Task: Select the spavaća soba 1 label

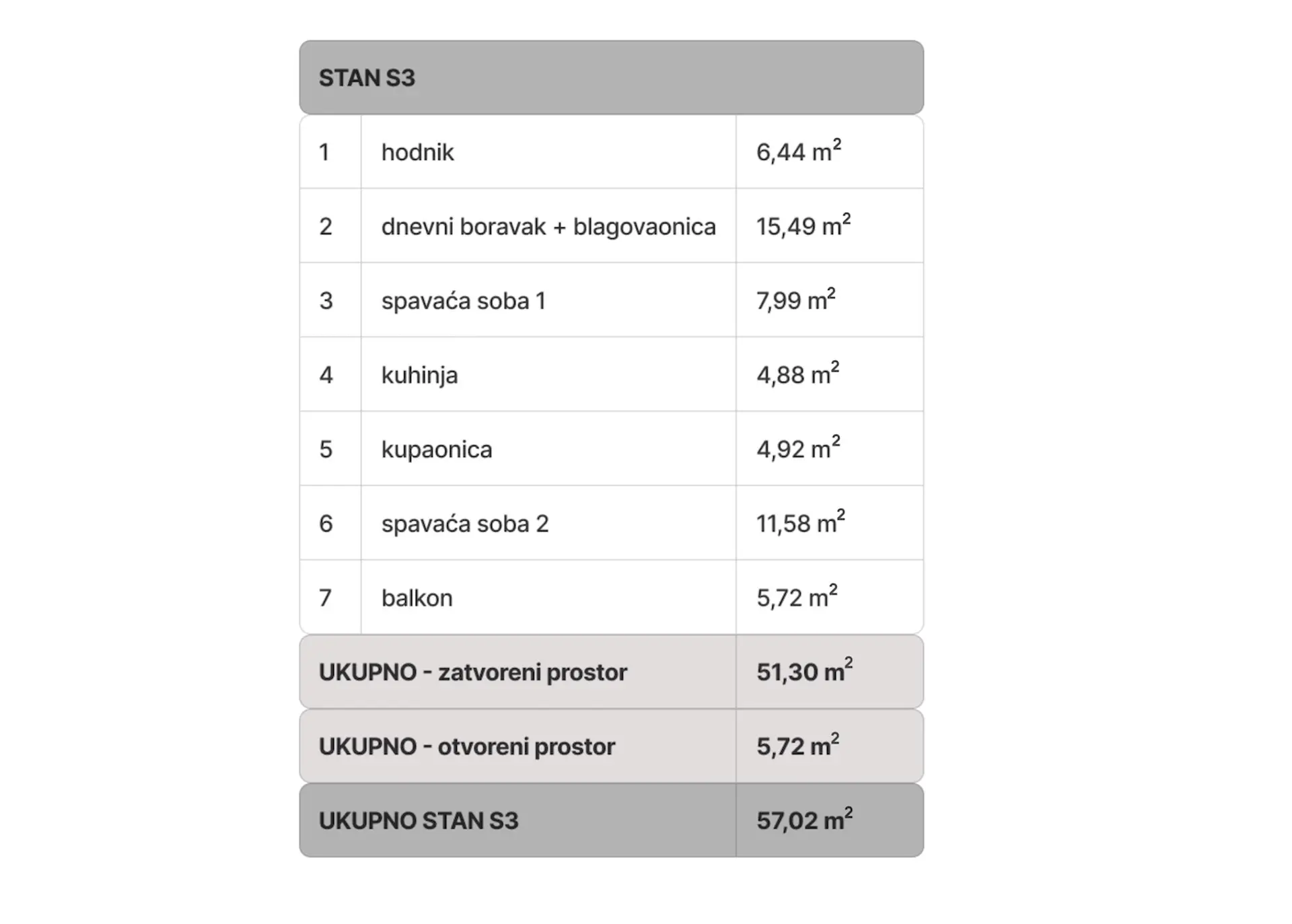Action: click(x=463, y=301)
